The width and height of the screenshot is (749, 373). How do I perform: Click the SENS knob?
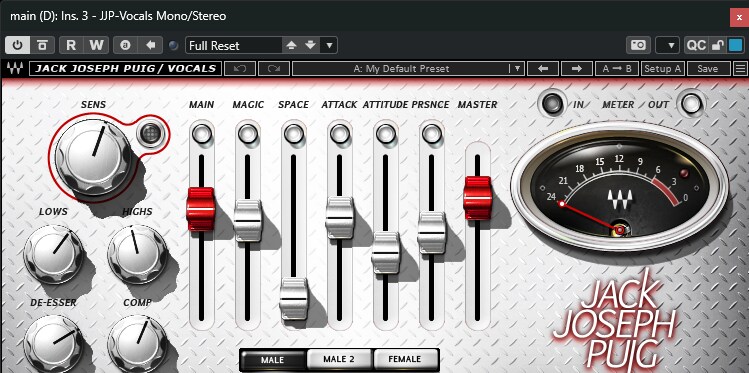pos(93,156)
